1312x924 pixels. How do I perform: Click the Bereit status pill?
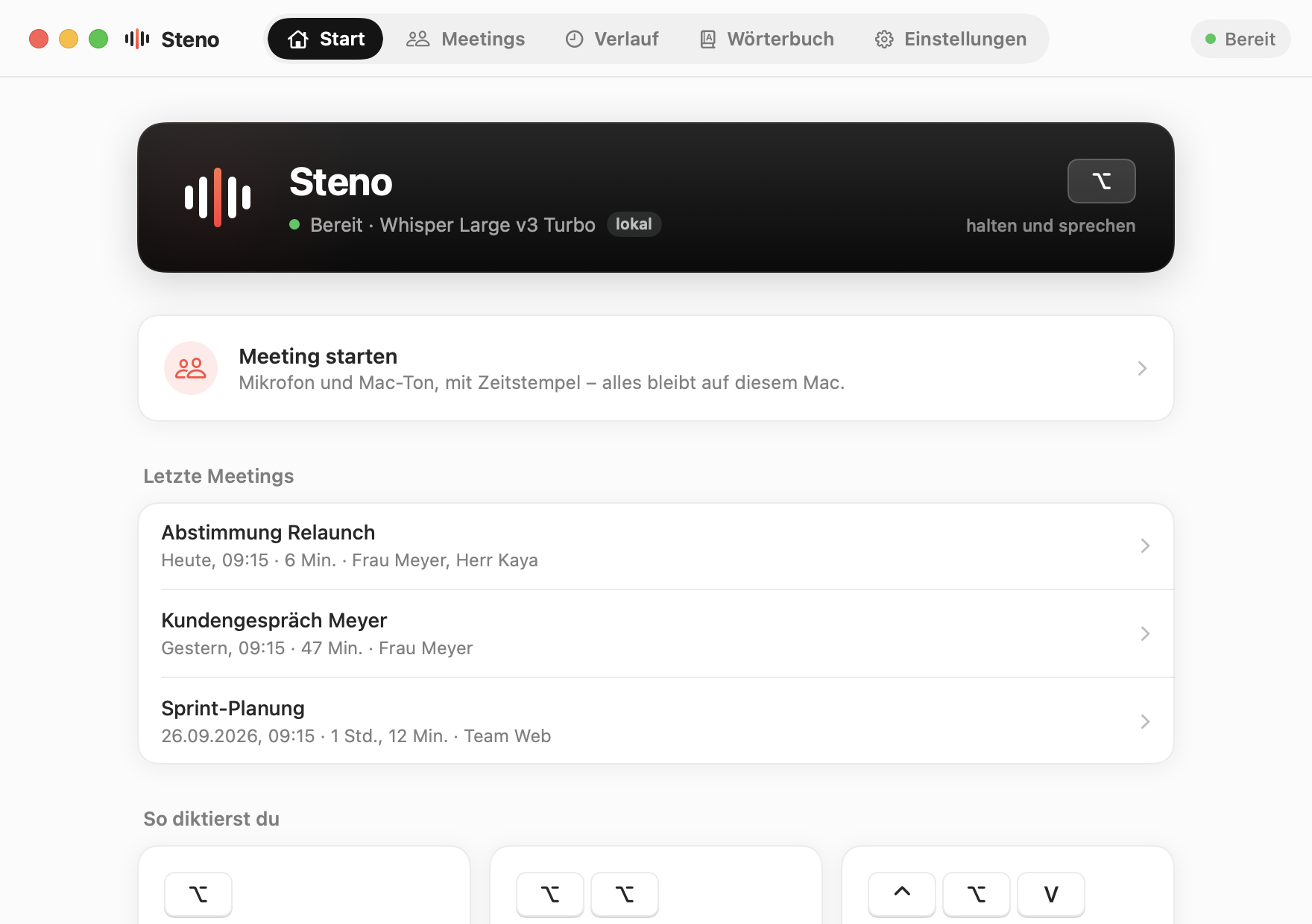[1240, 39]
